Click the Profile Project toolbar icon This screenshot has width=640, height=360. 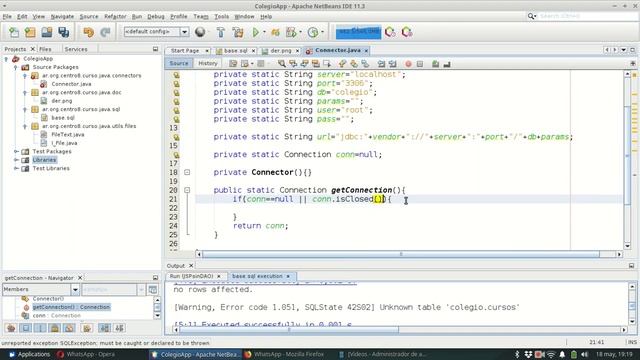point(313,32)
